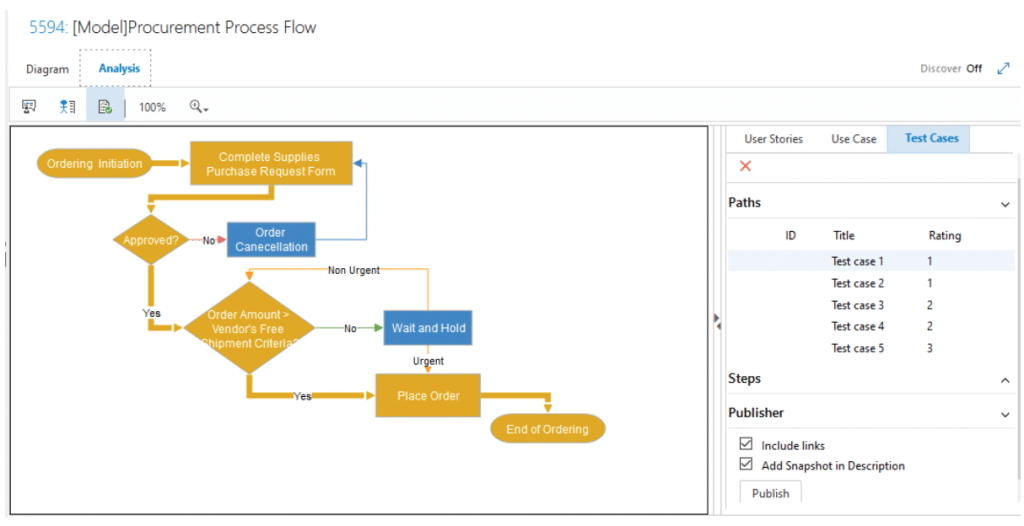
Task: Click the Order Amount decision diamond
Action: click(x=249, y=328)
